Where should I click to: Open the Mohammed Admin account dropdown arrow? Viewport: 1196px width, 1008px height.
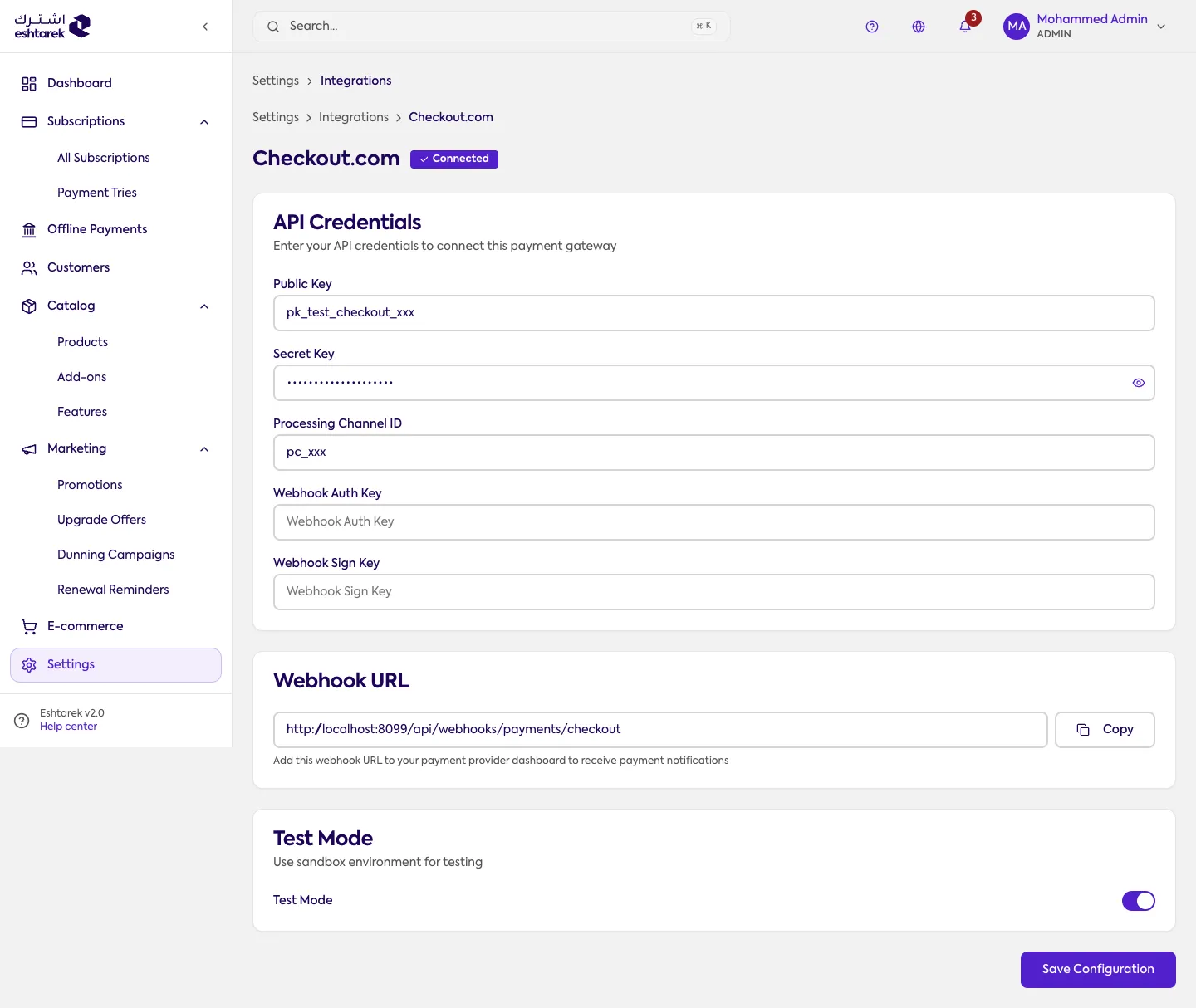pyautogui.click(x=1161, y=27)
